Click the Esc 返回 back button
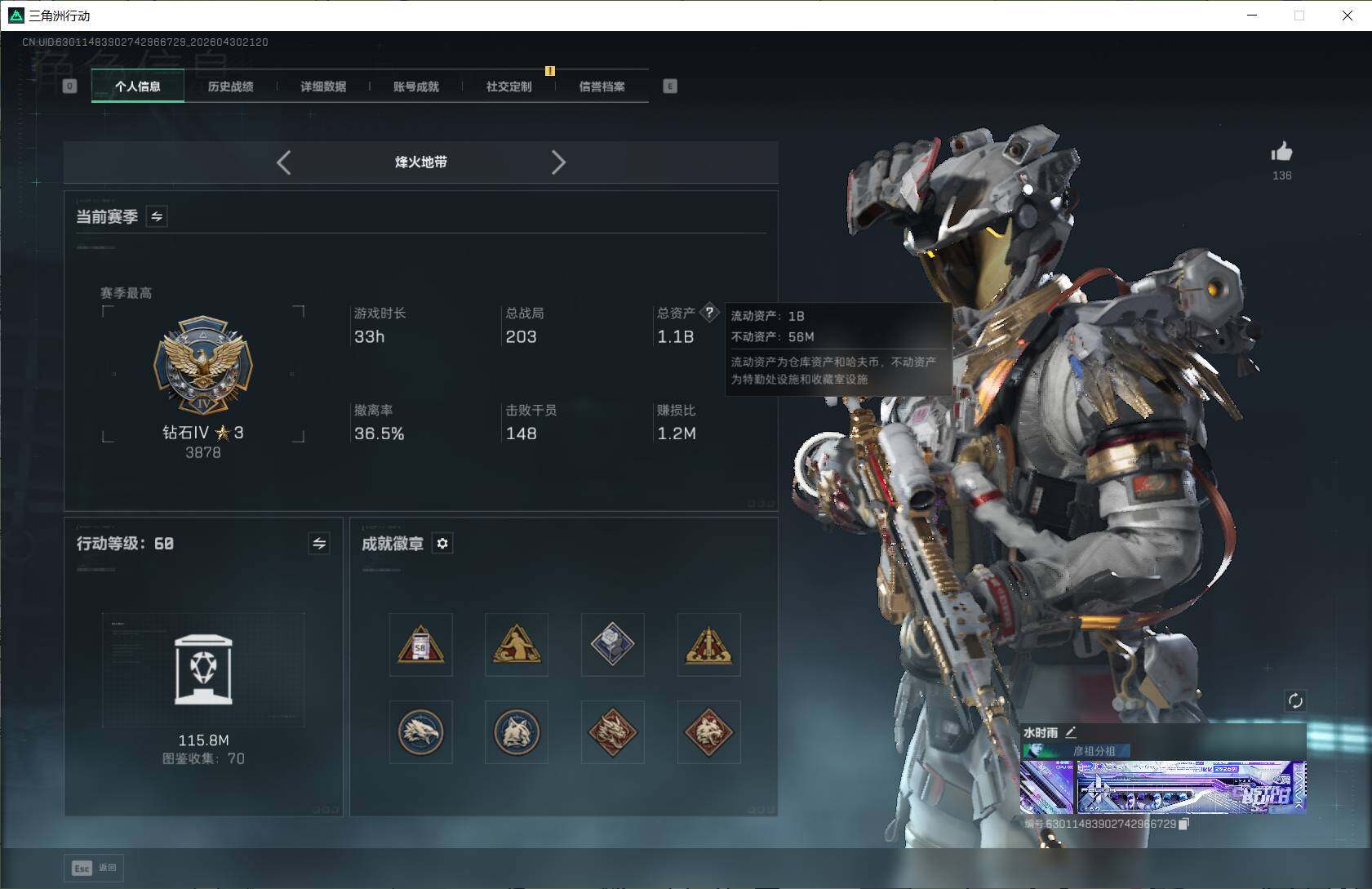The image size is (1372, 889). click(x=94, y=868)
